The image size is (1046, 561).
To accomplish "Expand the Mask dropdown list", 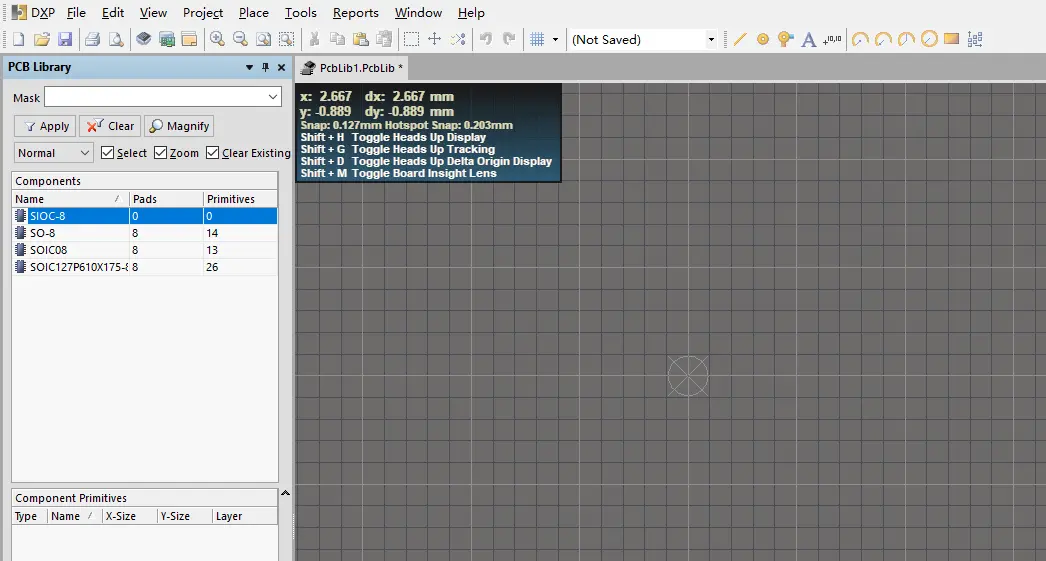I will tap(274, 97).
